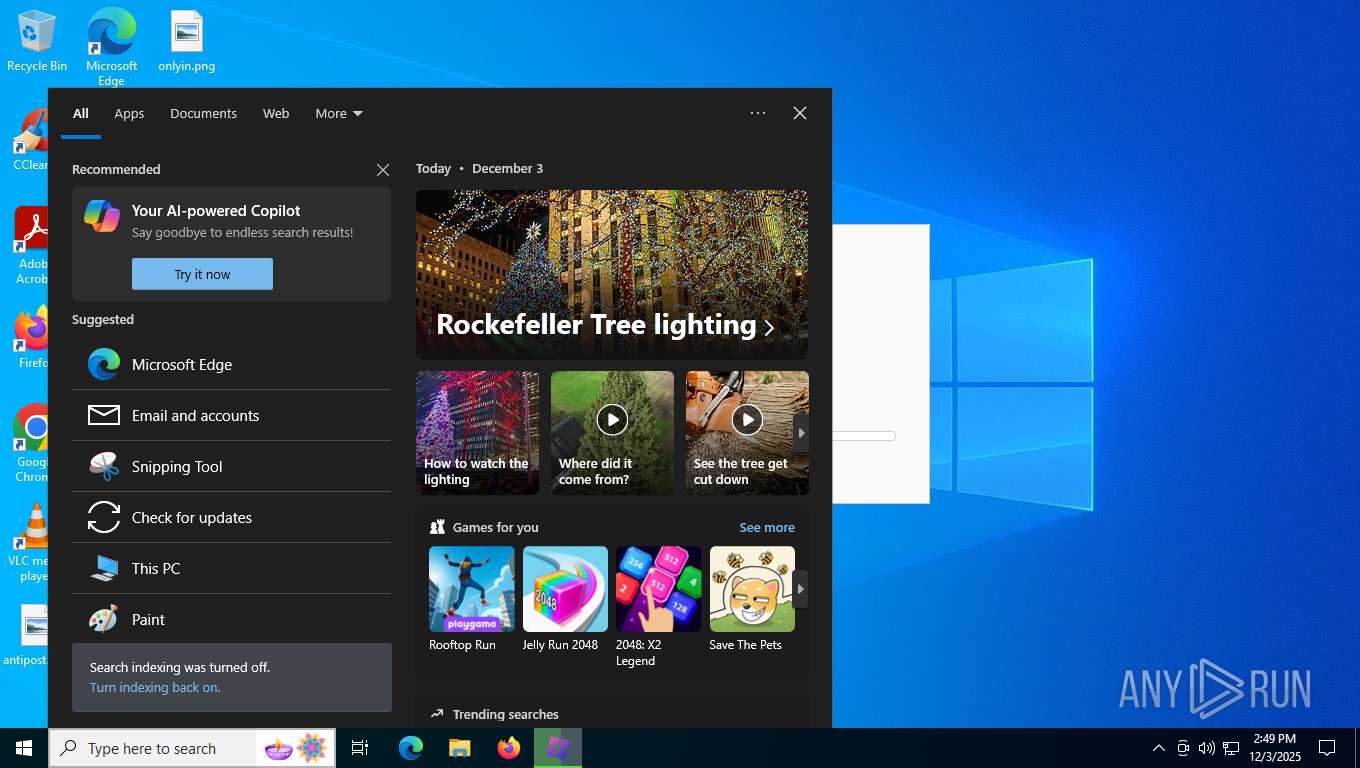Open Firefox from the taskbar
1360x768 pixels.
click(x=509, y=748)
